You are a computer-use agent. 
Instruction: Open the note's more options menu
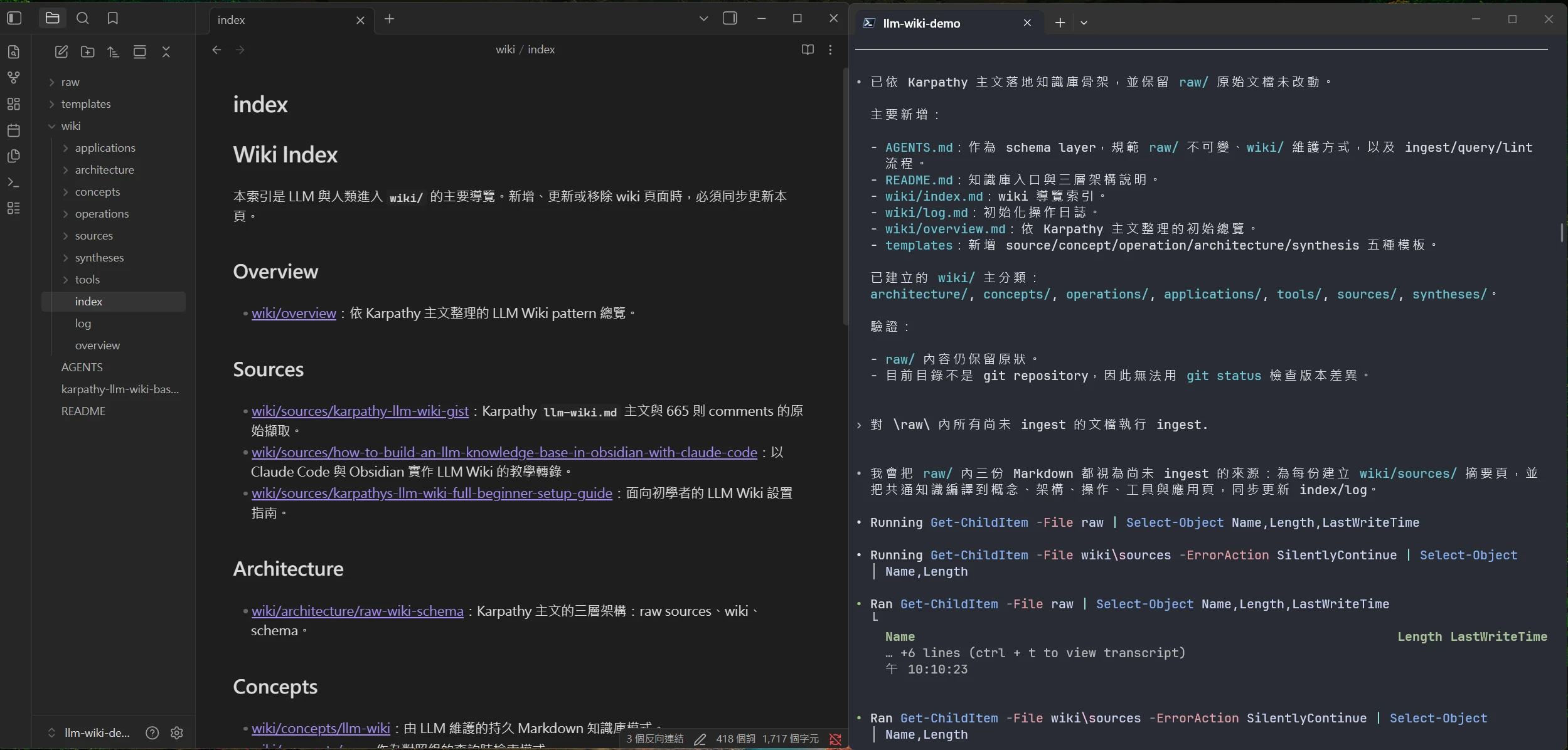click(x=830, y=50)
